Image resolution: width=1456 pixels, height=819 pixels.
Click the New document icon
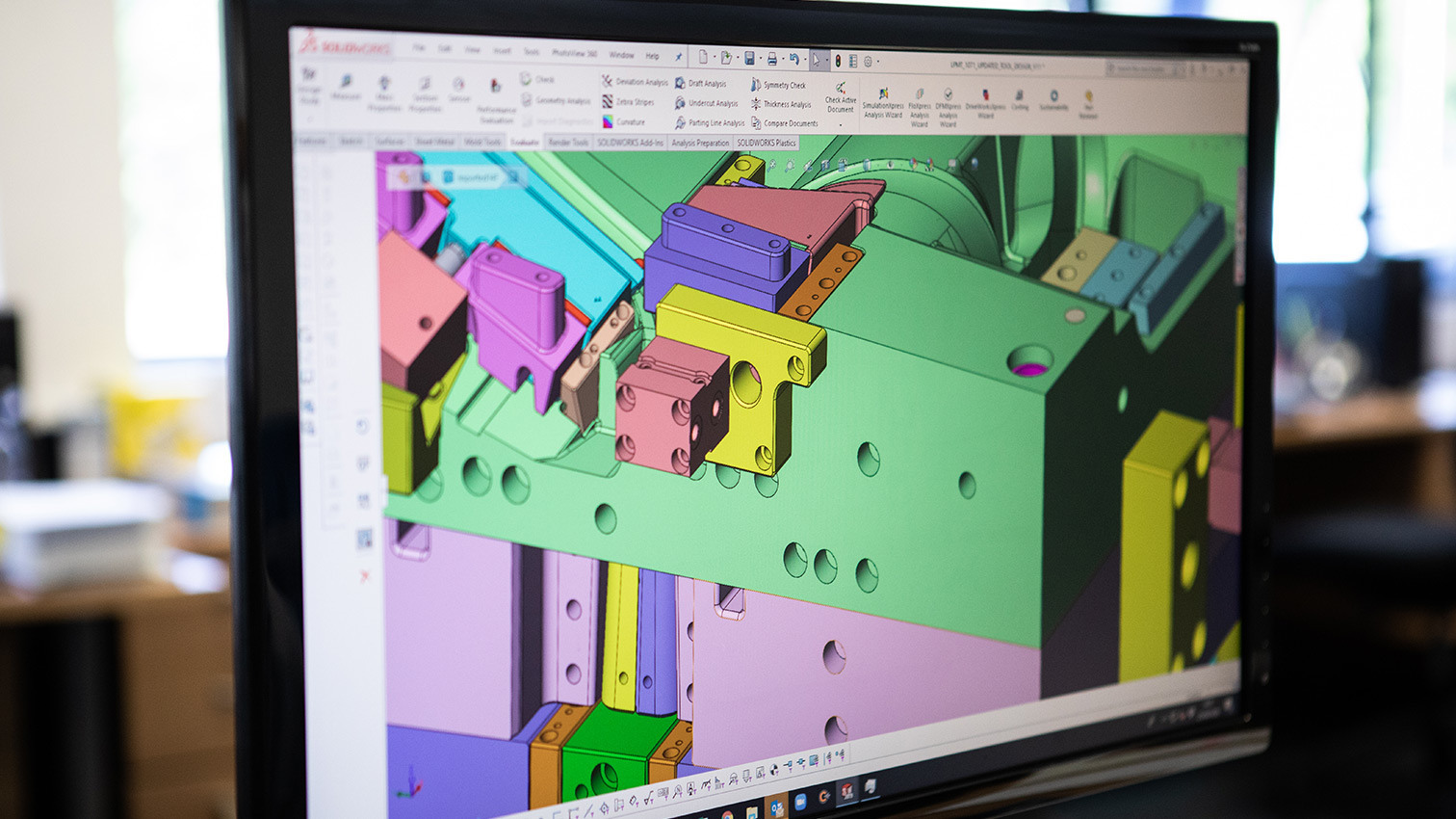click(704, 57)
